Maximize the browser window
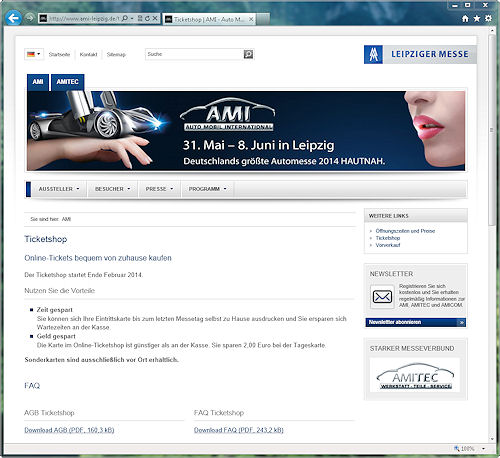The image size is (500, 458). (x=468, y=5)
